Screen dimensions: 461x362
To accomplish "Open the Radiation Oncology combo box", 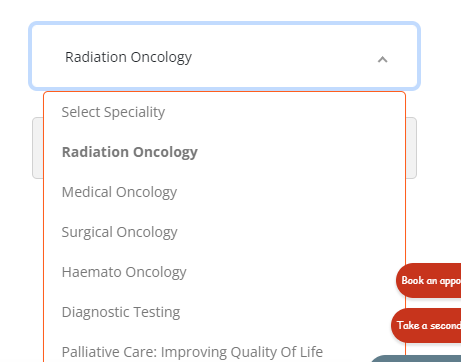I will tap(224, 56).
